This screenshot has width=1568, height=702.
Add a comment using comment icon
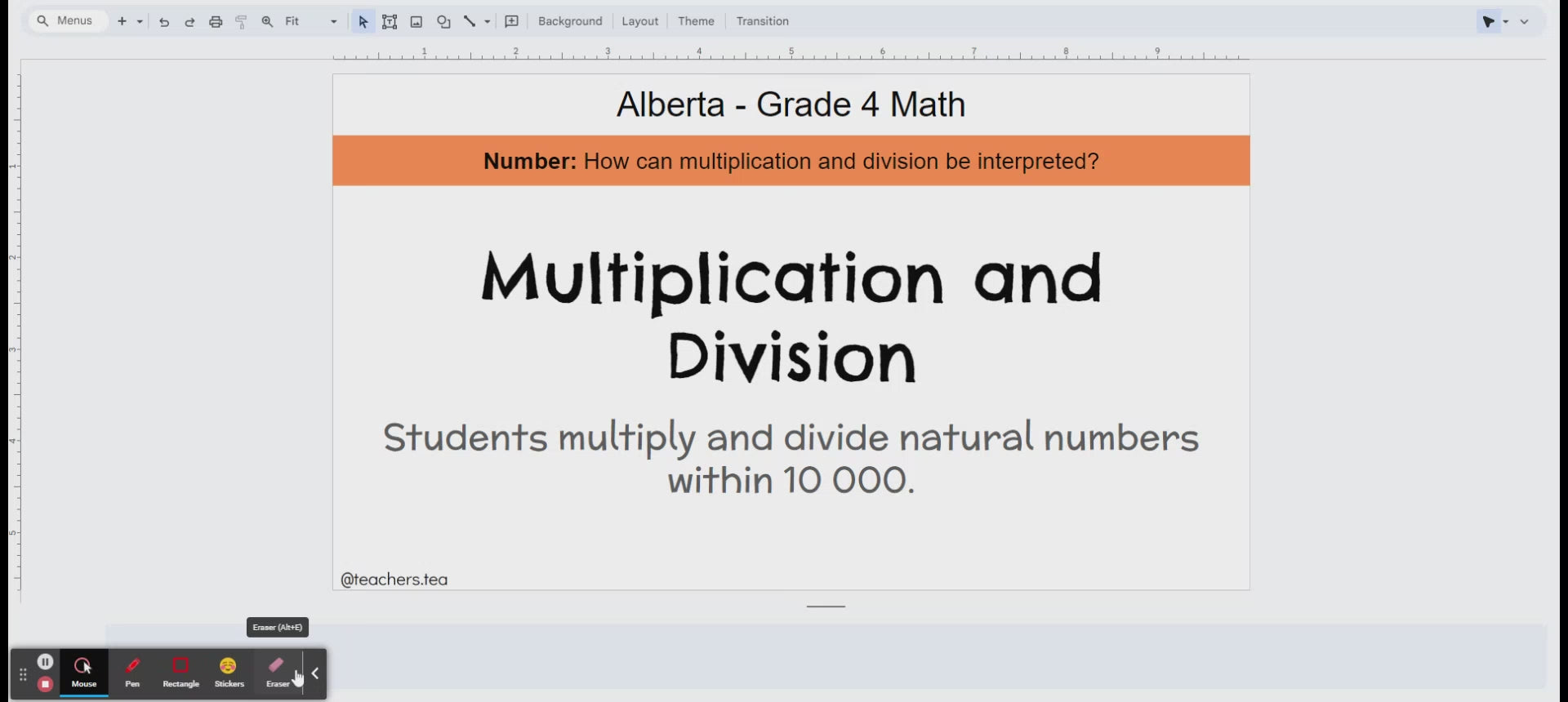[512, 22]
